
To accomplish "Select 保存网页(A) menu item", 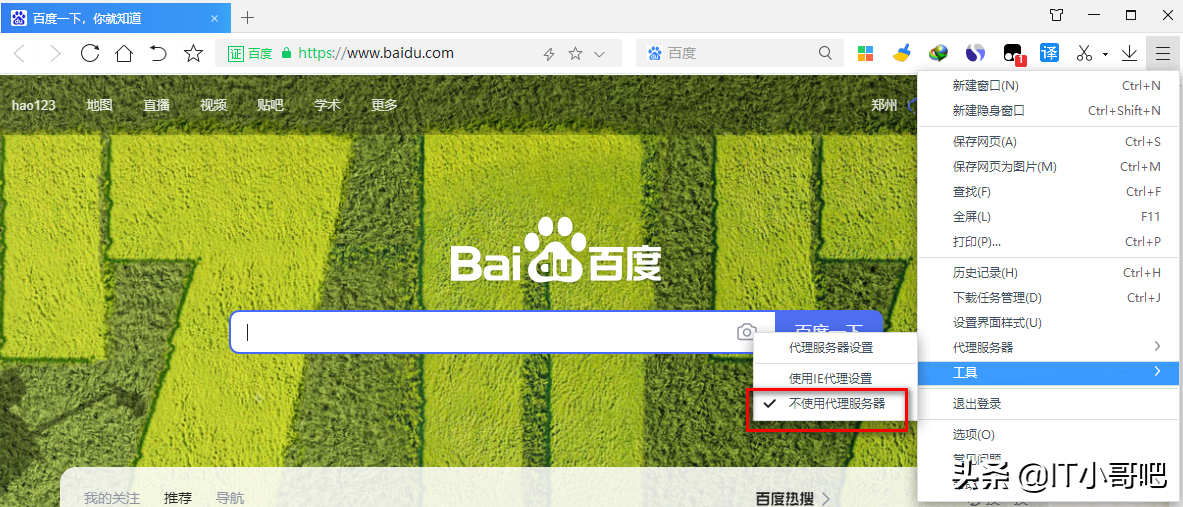I will (1049, 141).
